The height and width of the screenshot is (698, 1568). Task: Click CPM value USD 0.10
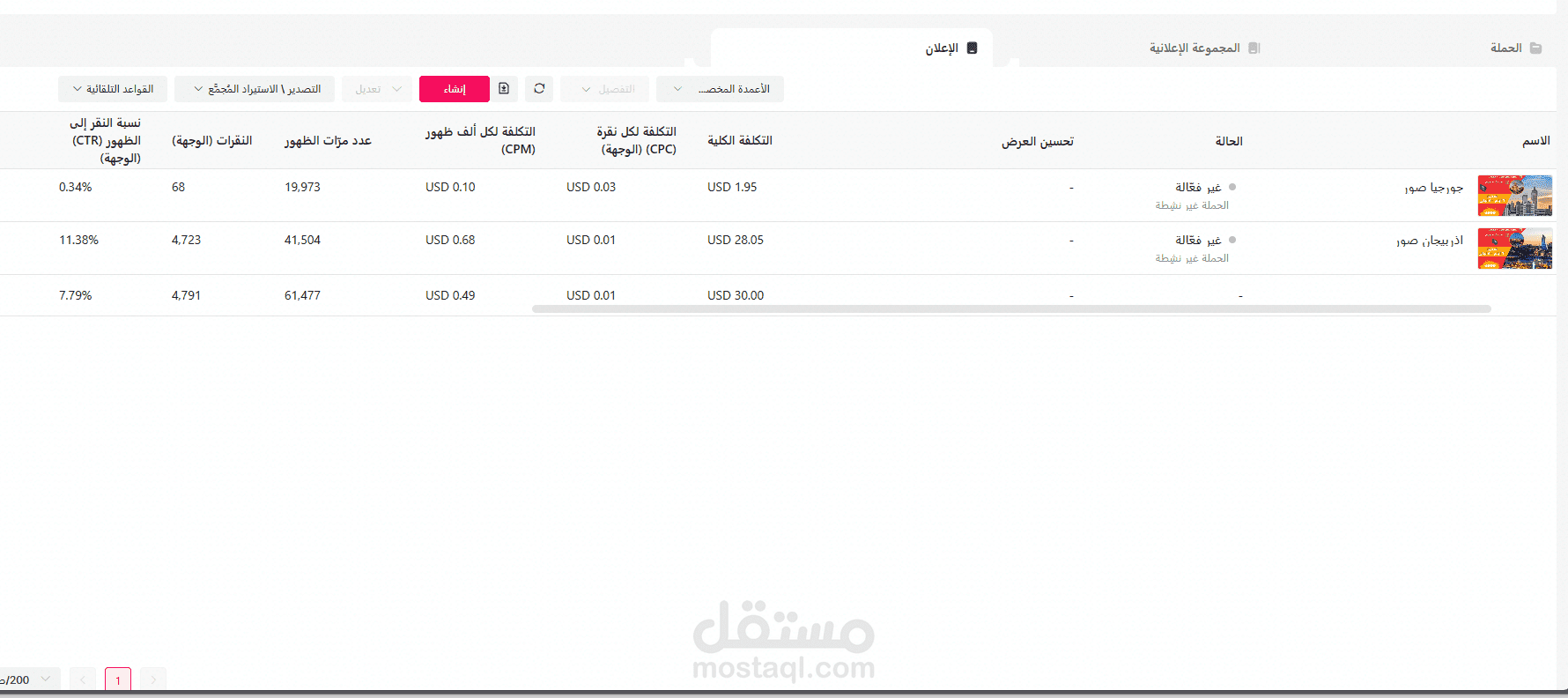(450, 187)
